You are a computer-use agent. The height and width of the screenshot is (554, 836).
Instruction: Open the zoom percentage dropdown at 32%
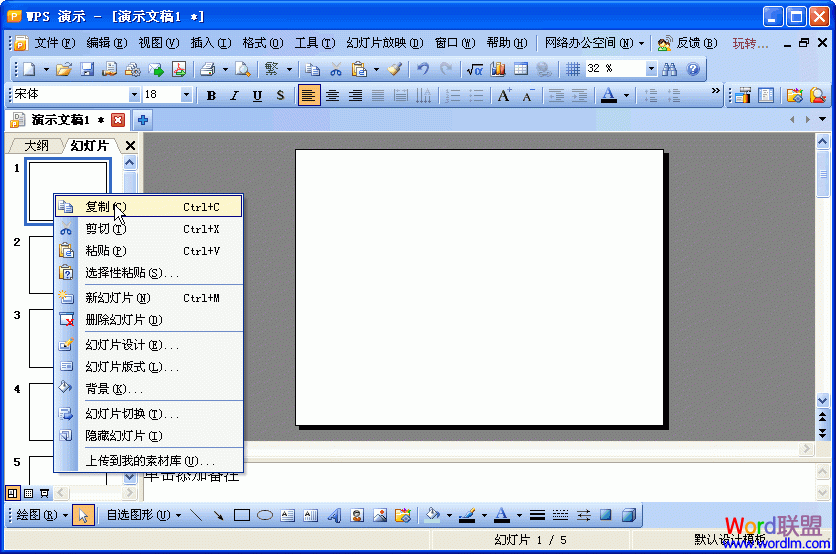pos(651,69)
